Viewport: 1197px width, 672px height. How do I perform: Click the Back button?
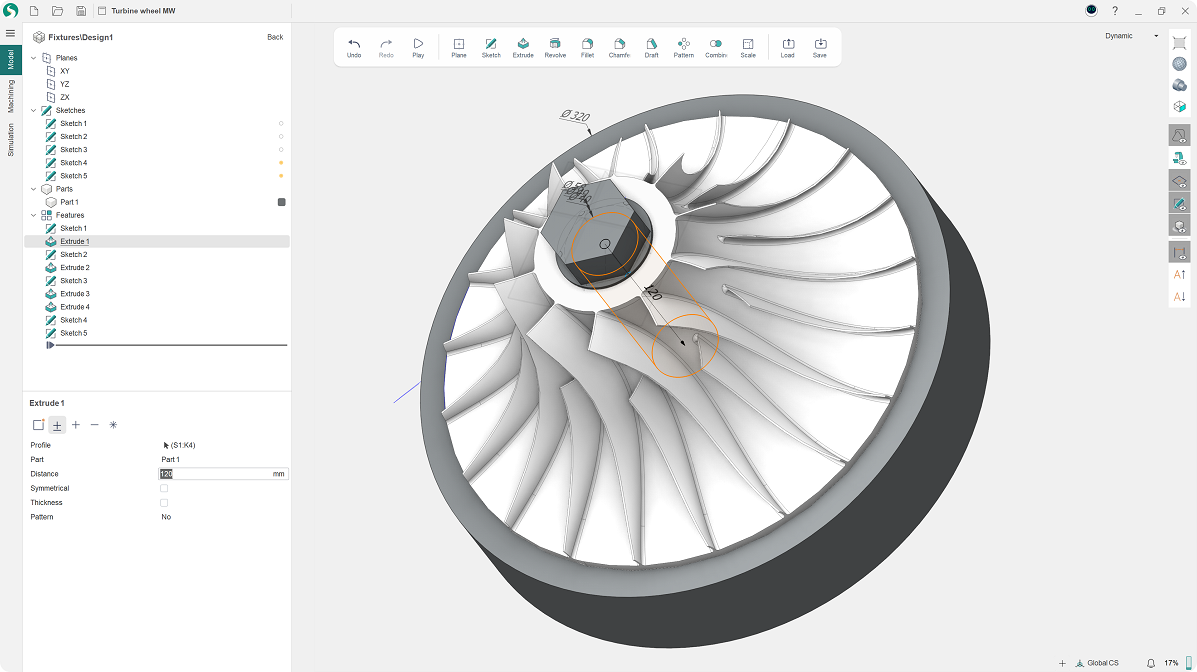click(x=275, y=37)
